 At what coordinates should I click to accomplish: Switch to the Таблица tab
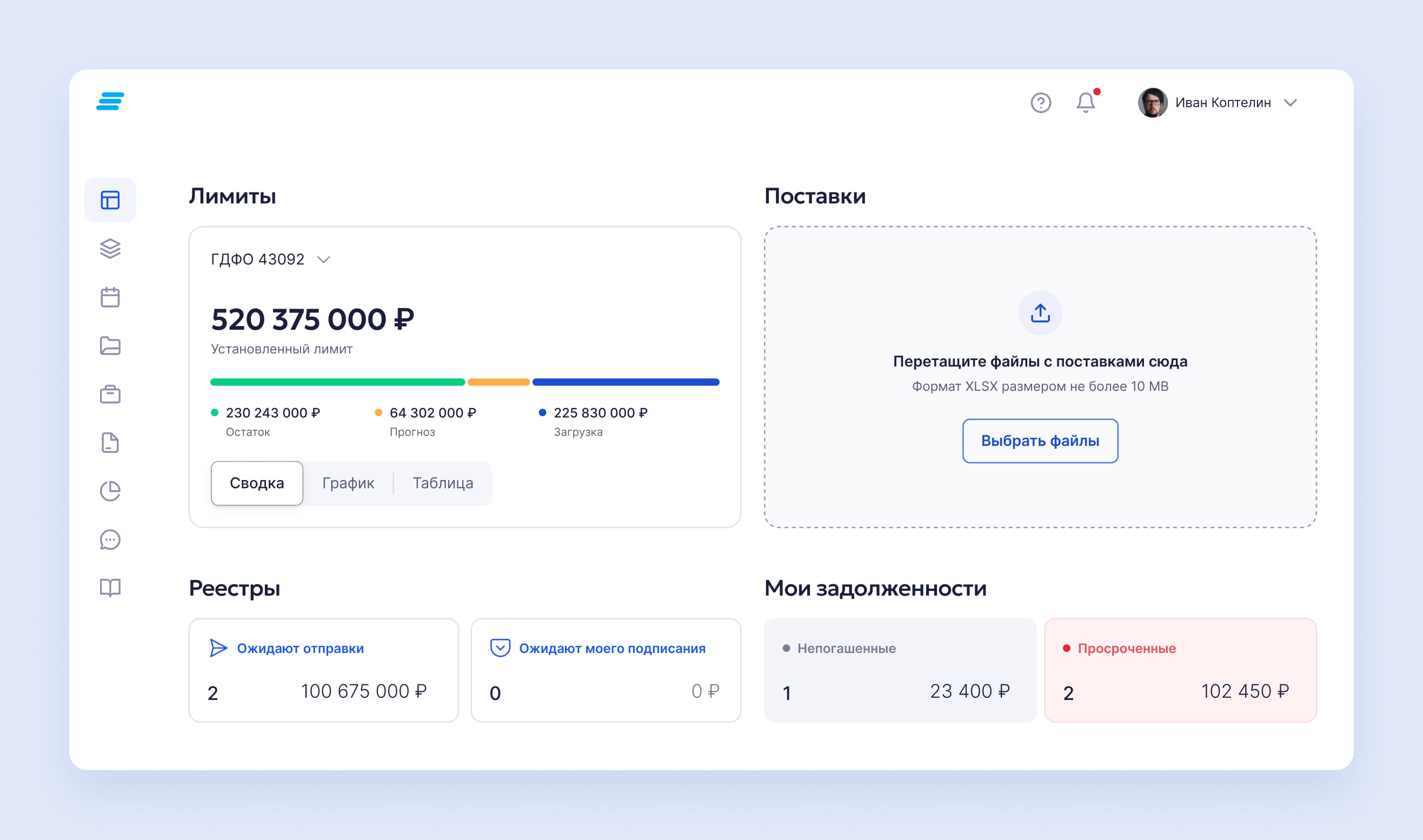(443, 483)
